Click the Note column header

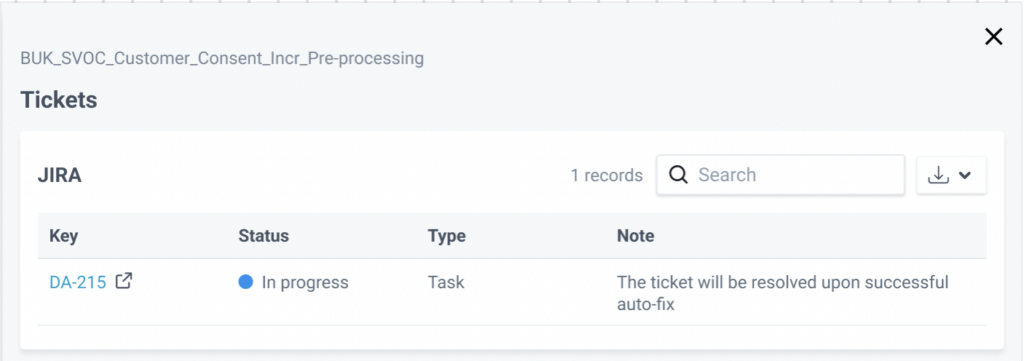(635, 236)
